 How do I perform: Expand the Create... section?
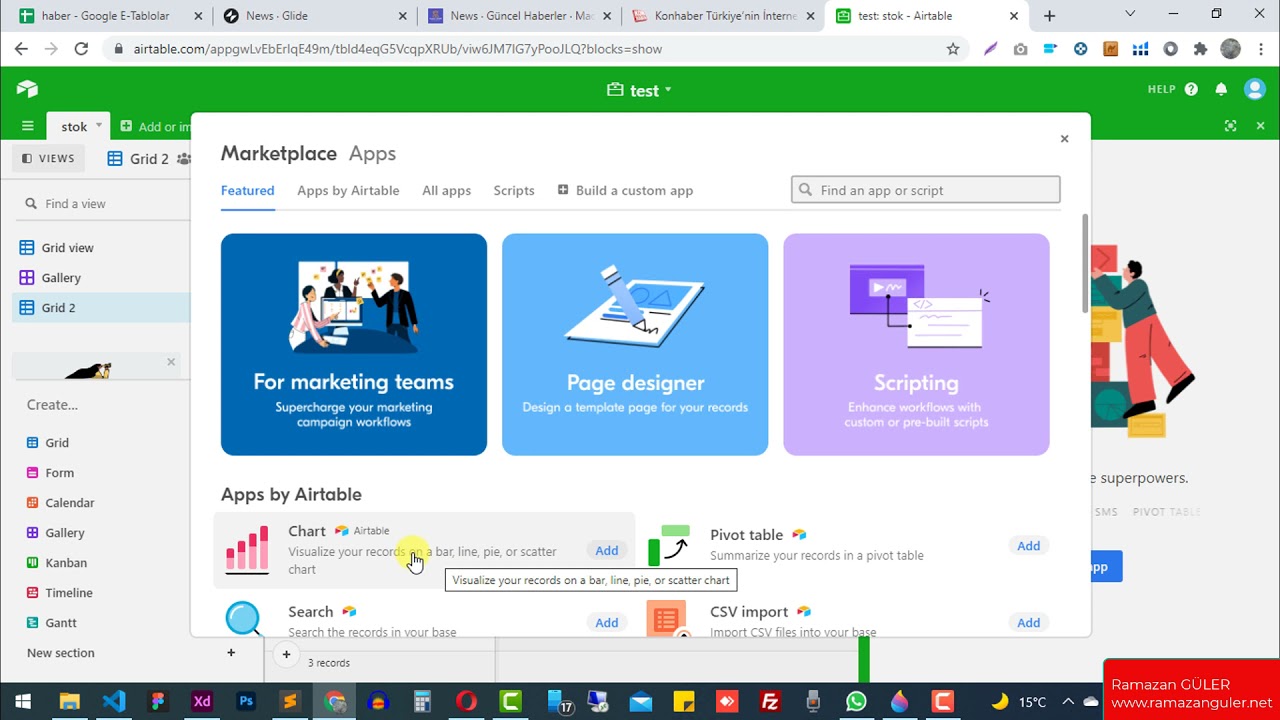point(52,405)
